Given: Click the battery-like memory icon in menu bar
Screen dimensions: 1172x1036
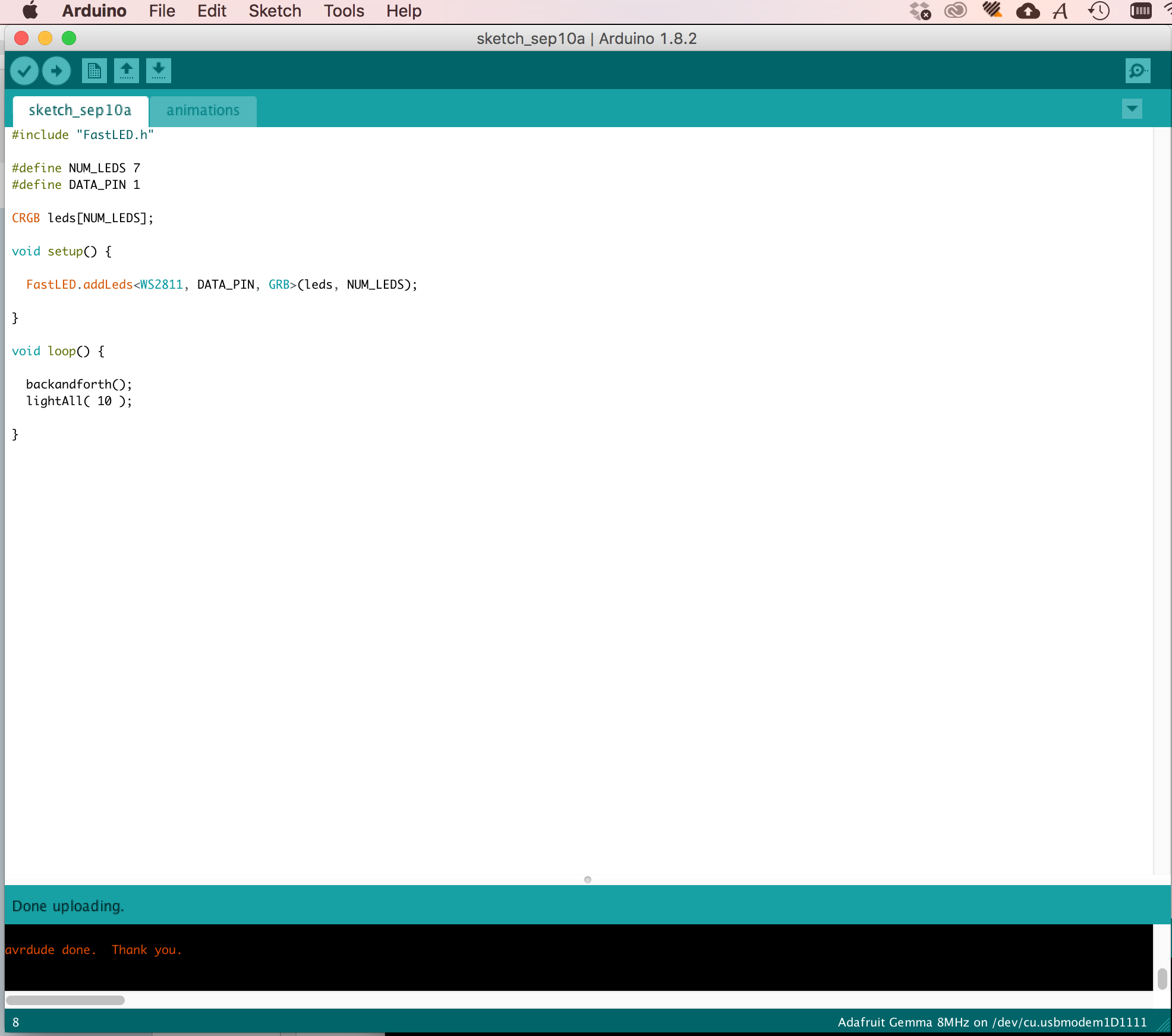Looking at the screenshot, I should [x=1141, y=11].
